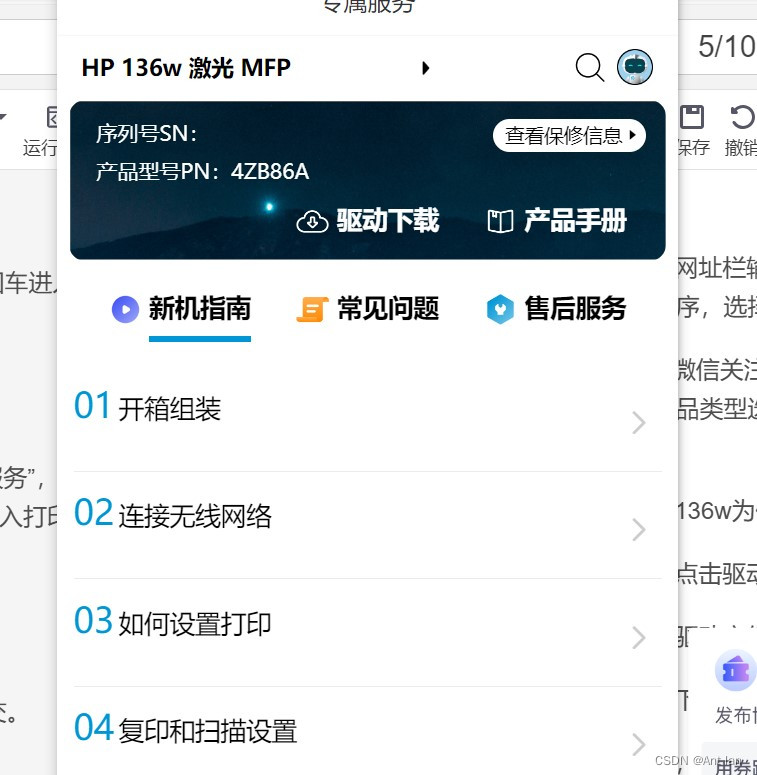
Task: Click the purple play icon beside 新机指南
Action: pyautogui.click(x=126, y=309)
